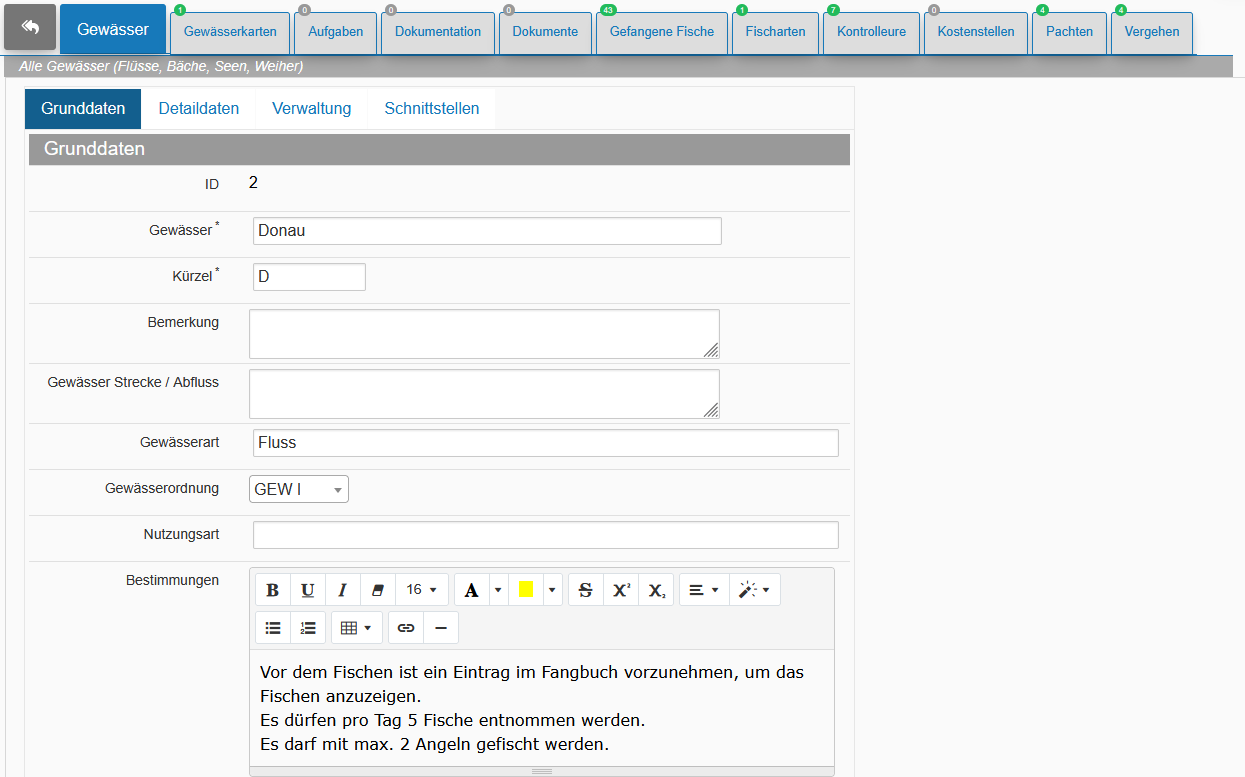Click the Gewässerart field containing Fluss
The height and width of the screenshot is (777, 1245).
pyautogui.click(x=546, y=443)
